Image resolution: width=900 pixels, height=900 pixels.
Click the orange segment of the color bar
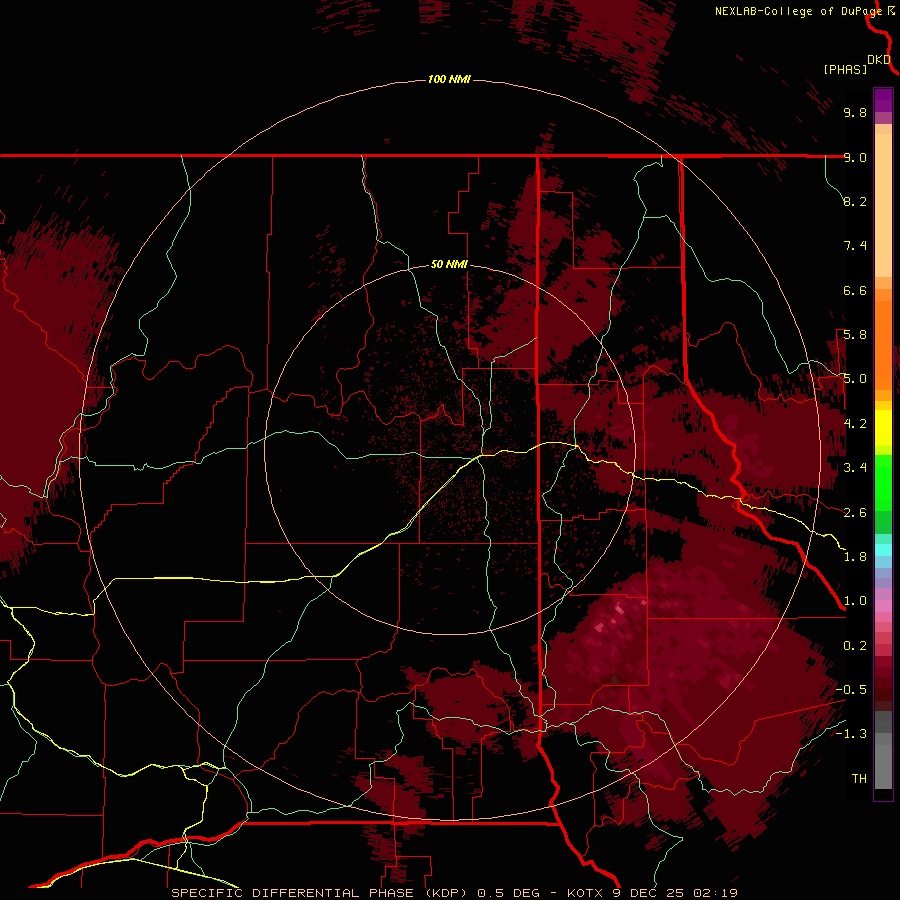(883, 344)
